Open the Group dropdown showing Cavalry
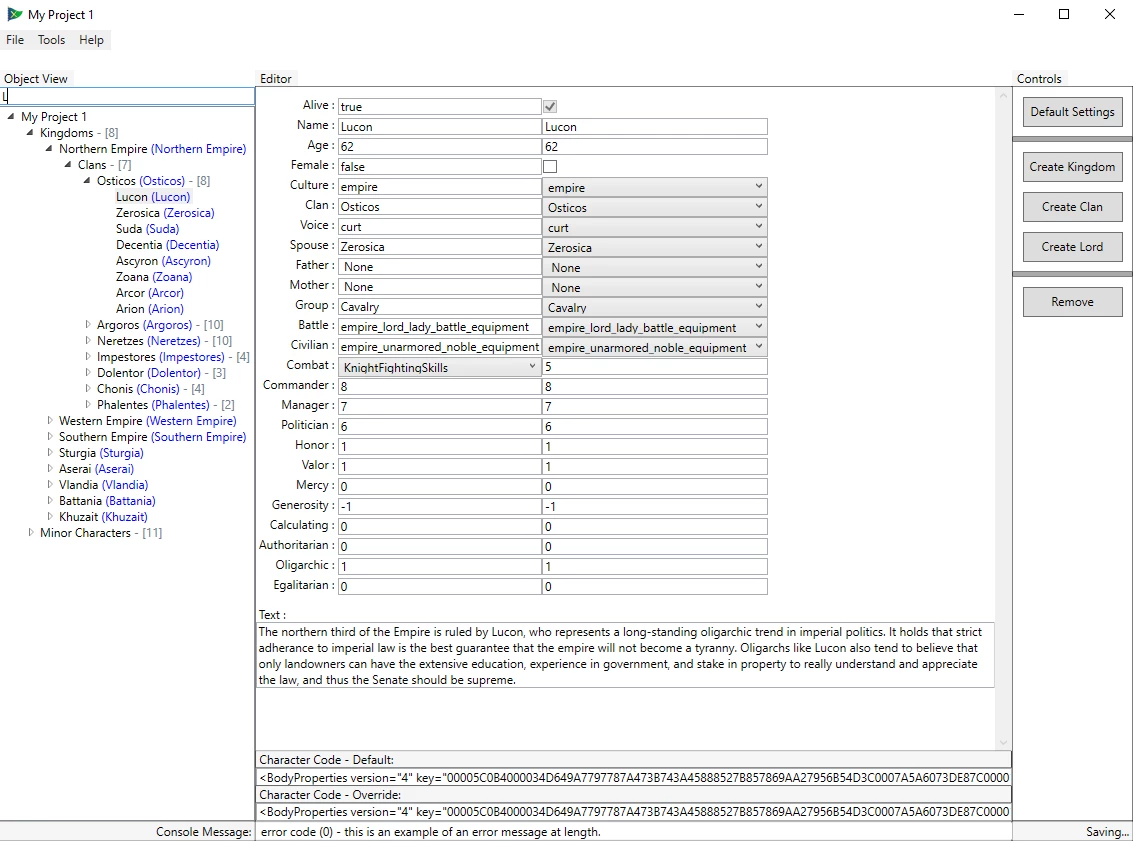Screen dimensions: 1133x841 [654, 307]
